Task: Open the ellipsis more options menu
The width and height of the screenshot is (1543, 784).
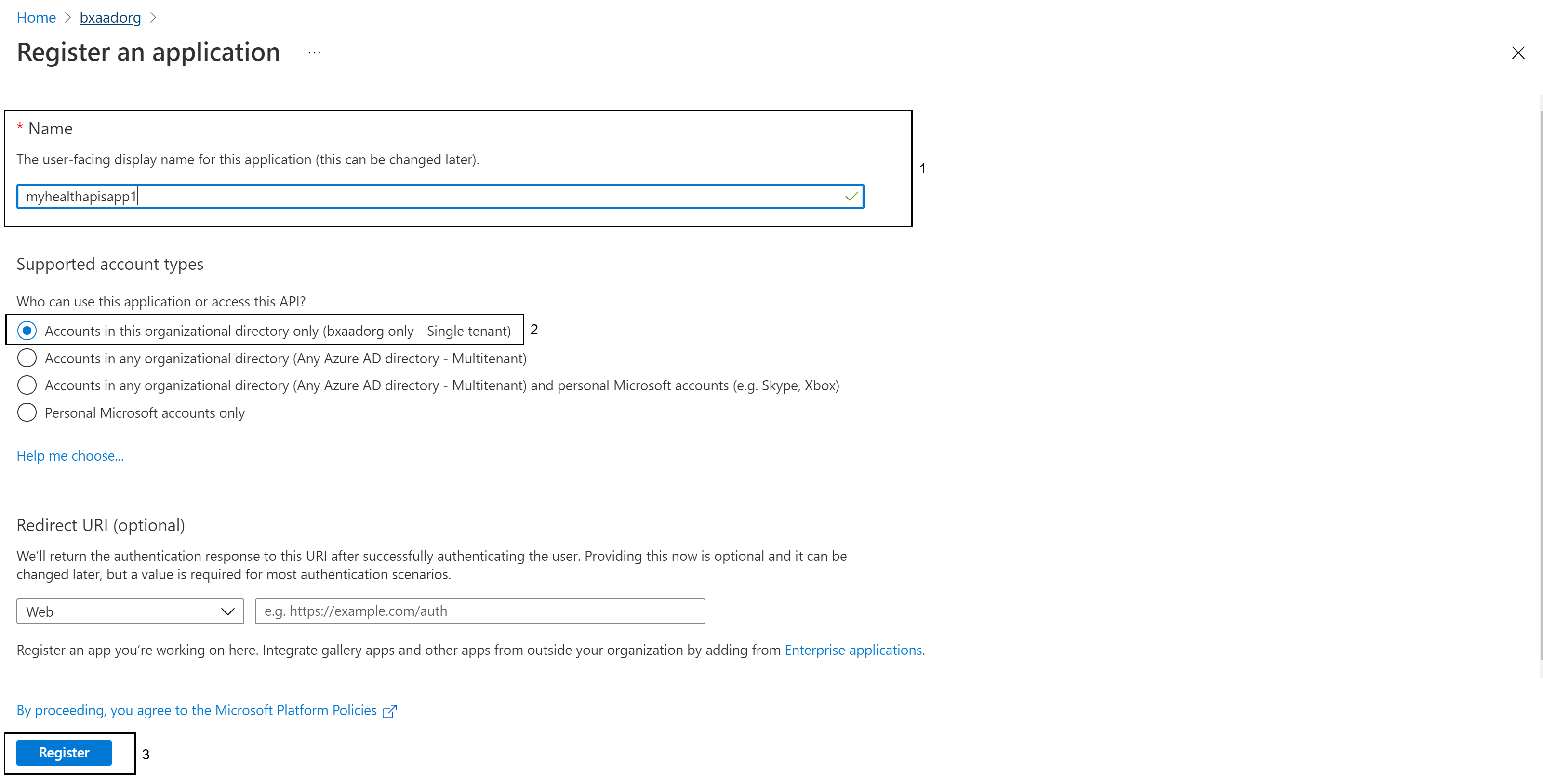Action: coord(315,53)
